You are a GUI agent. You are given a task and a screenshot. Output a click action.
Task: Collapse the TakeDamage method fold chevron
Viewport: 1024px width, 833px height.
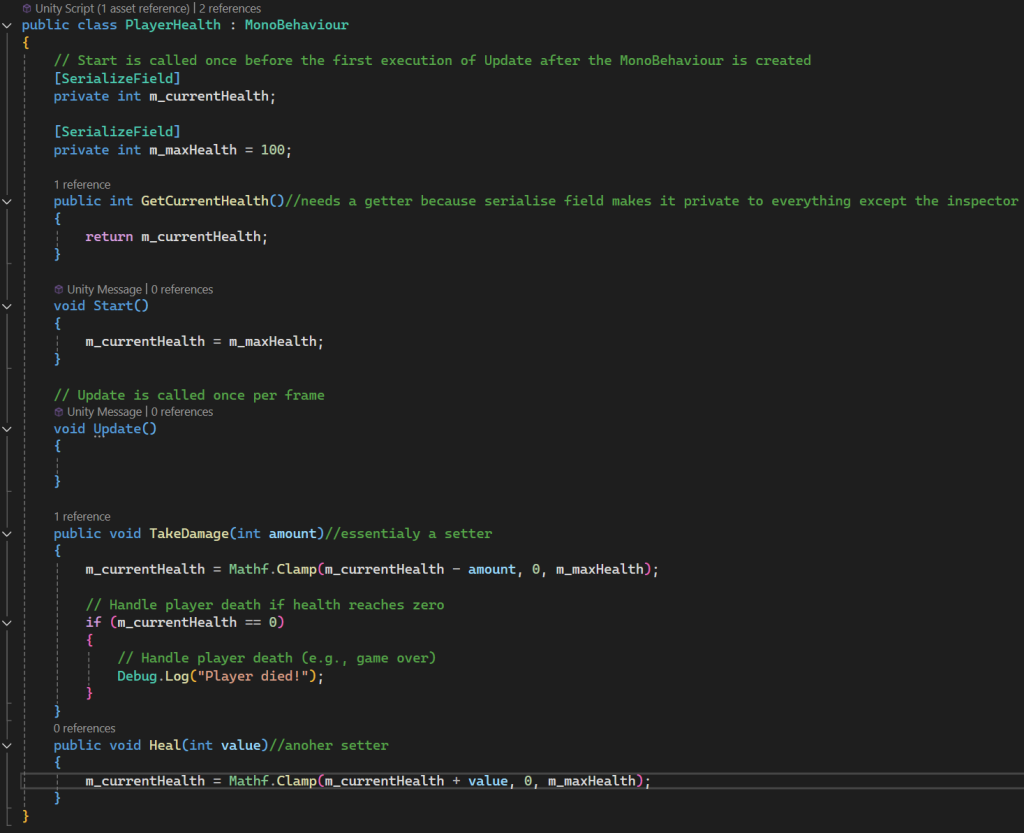pyautogui.click(x=7, y=534)
